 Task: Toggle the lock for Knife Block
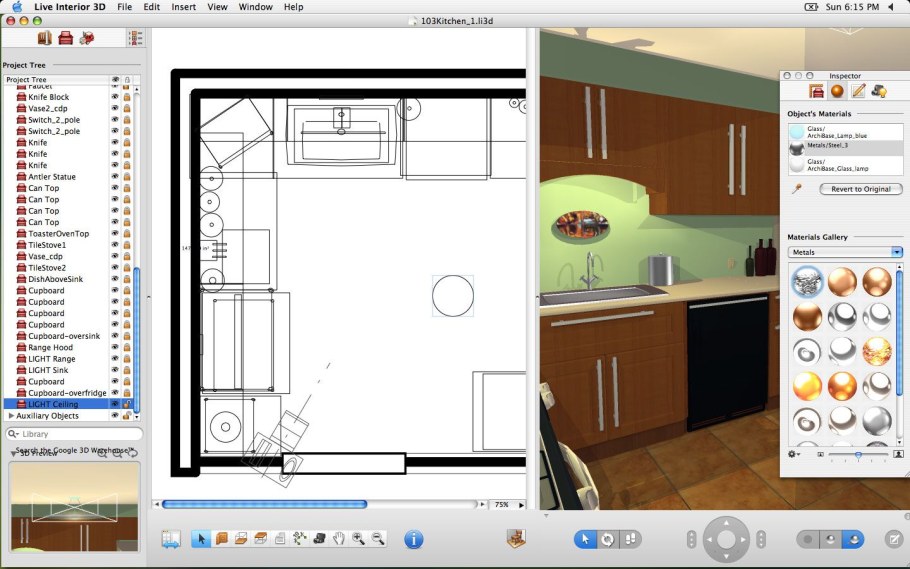[x=127, y=97]
